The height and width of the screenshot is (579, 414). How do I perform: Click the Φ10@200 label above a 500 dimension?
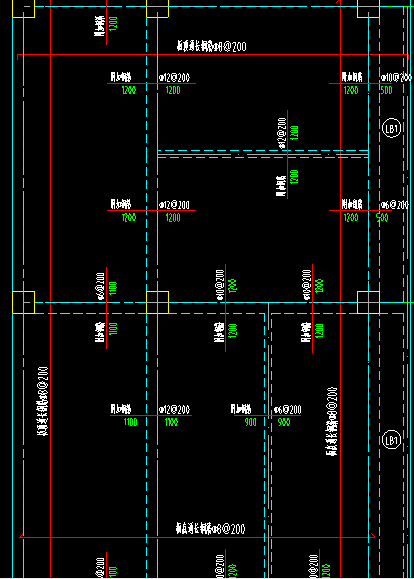pyautogui.click(x=396, y=78)
